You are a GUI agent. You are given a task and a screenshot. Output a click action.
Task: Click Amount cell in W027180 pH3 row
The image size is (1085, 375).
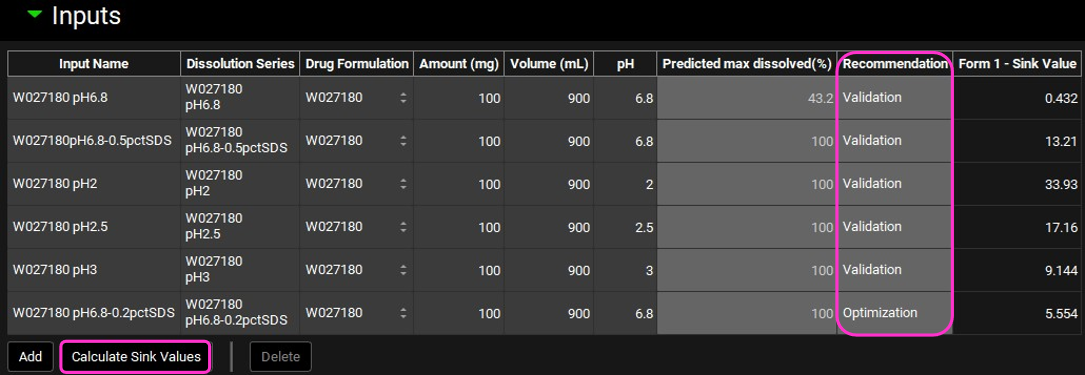pyautogui.click(x=459, y=270)
